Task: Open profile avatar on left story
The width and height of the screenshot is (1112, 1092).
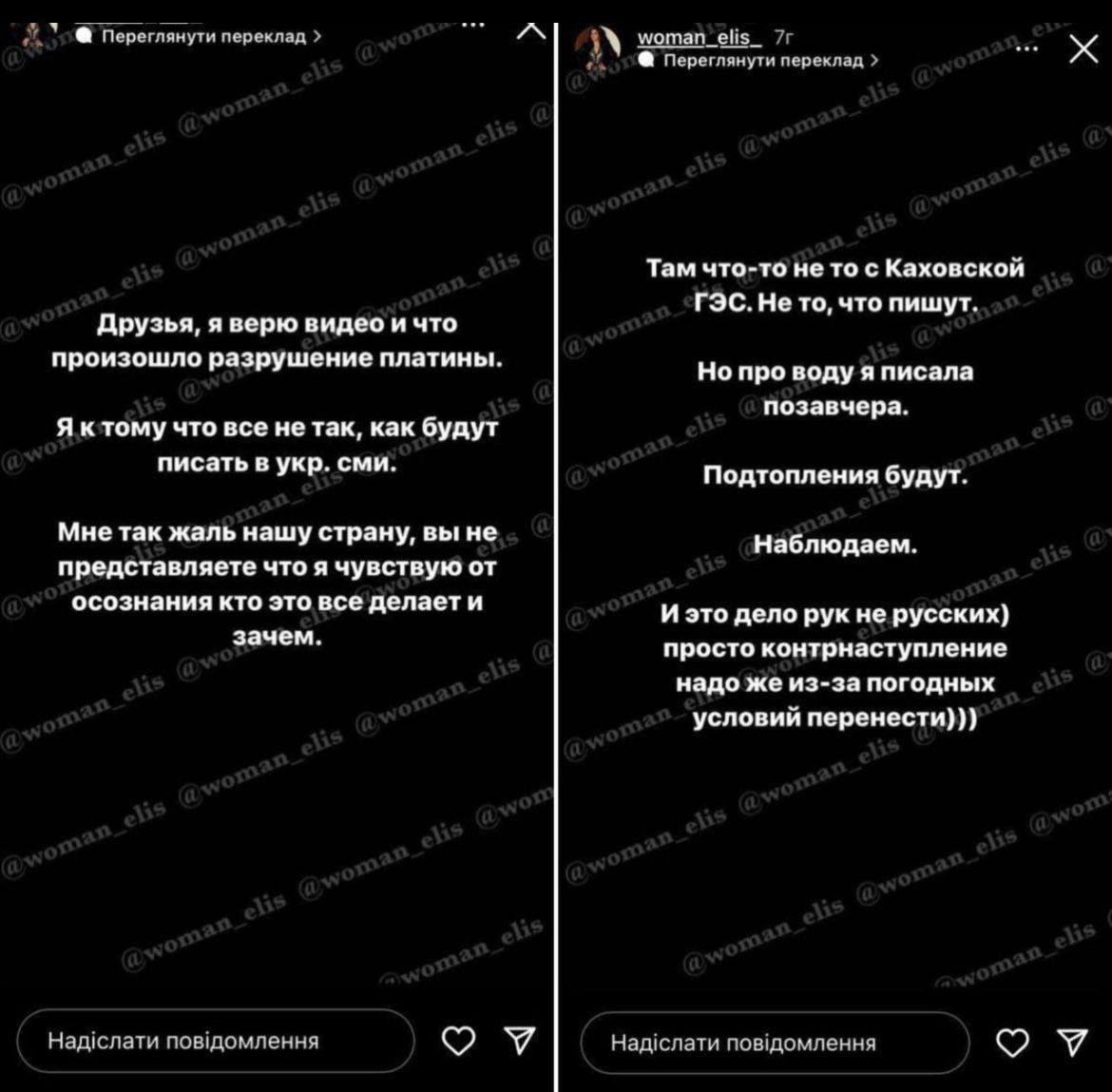Action: point(34,34)
